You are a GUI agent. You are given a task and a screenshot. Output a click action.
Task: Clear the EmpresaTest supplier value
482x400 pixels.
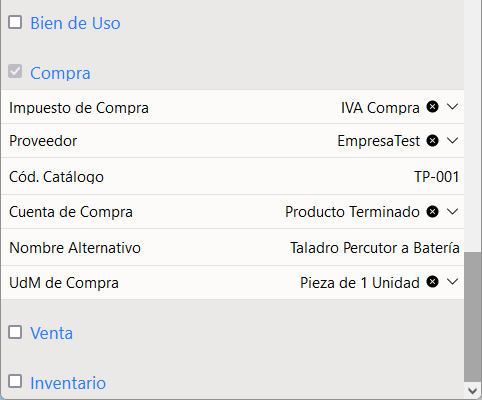click(x=432, y=141)
